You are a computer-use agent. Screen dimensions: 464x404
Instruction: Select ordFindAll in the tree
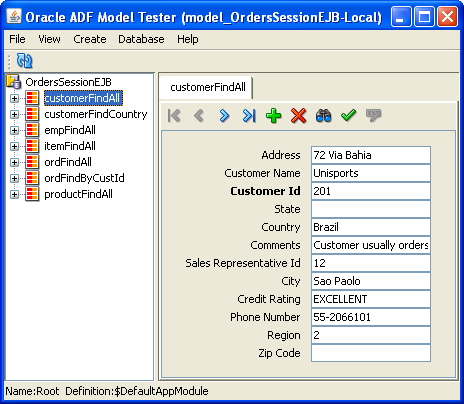68,162
